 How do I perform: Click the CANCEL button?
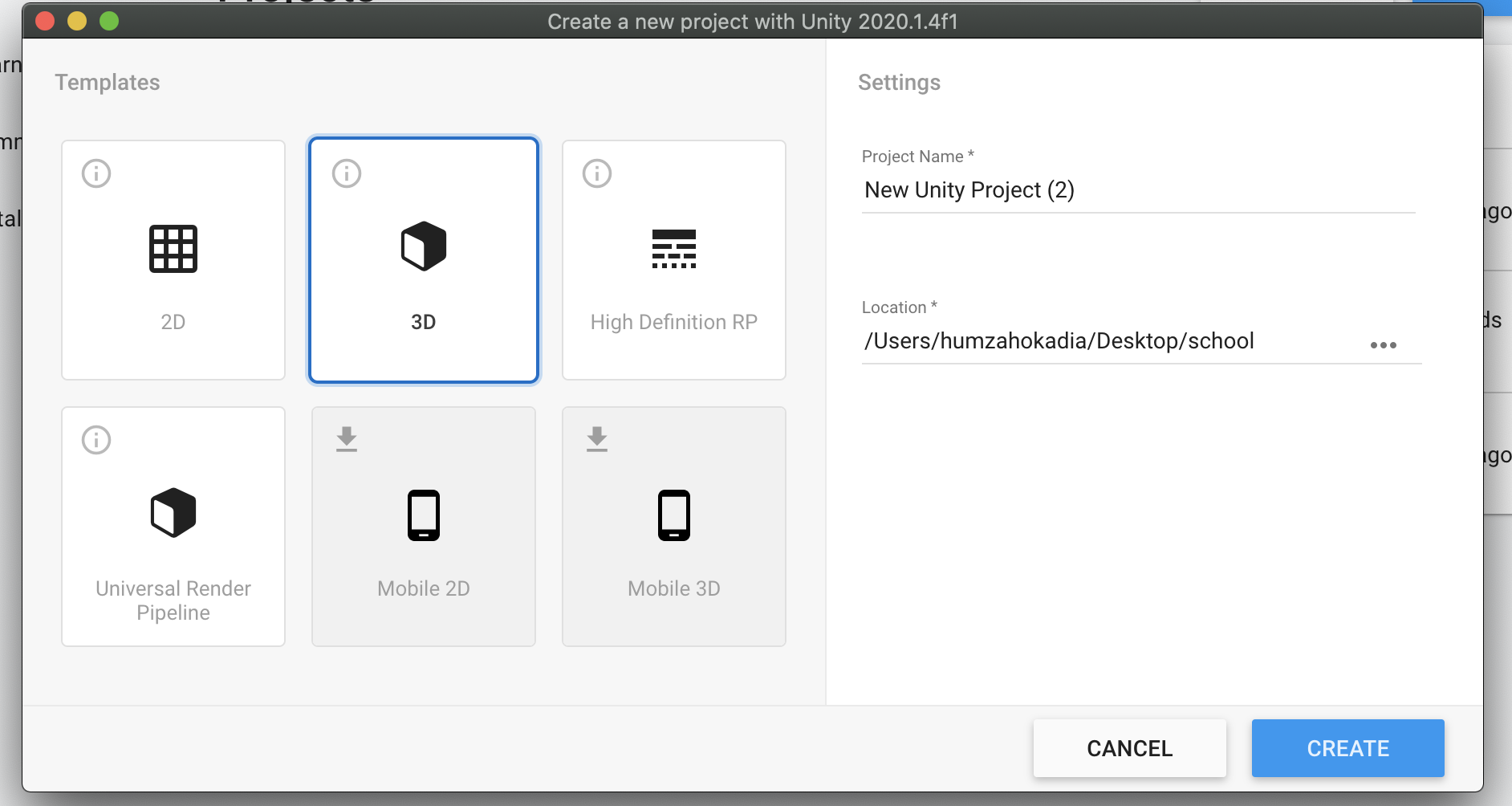pos(1130,748)
